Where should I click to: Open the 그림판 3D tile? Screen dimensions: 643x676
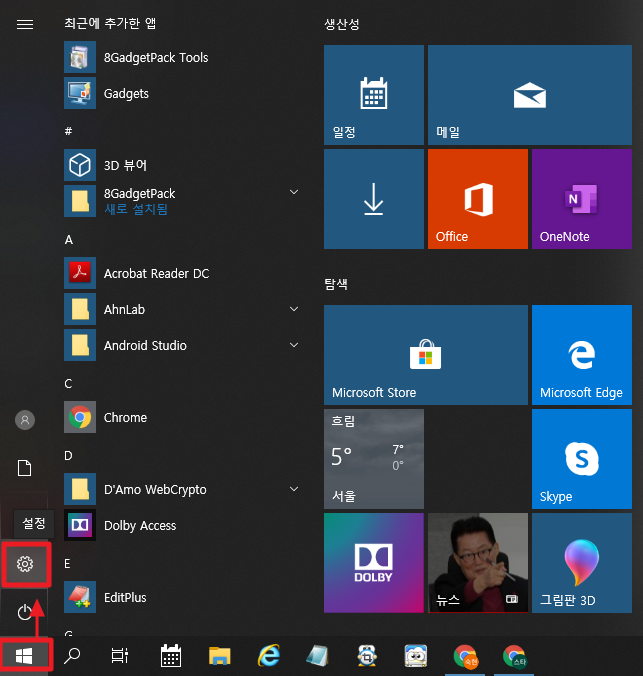[x=582, y=563]
